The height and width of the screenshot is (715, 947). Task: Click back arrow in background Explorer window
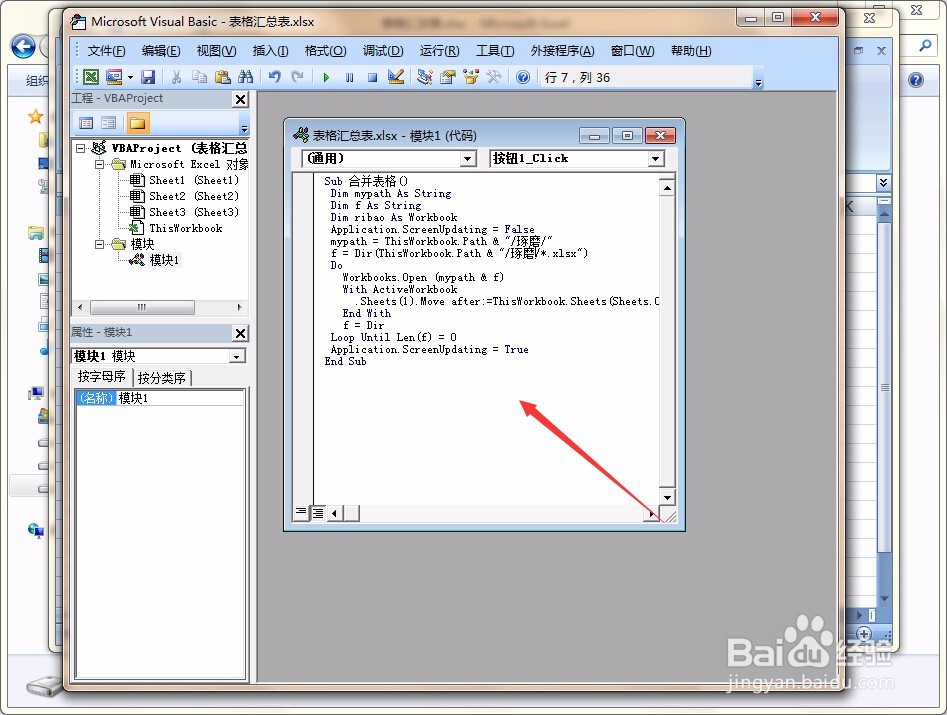tap(23, 46)
